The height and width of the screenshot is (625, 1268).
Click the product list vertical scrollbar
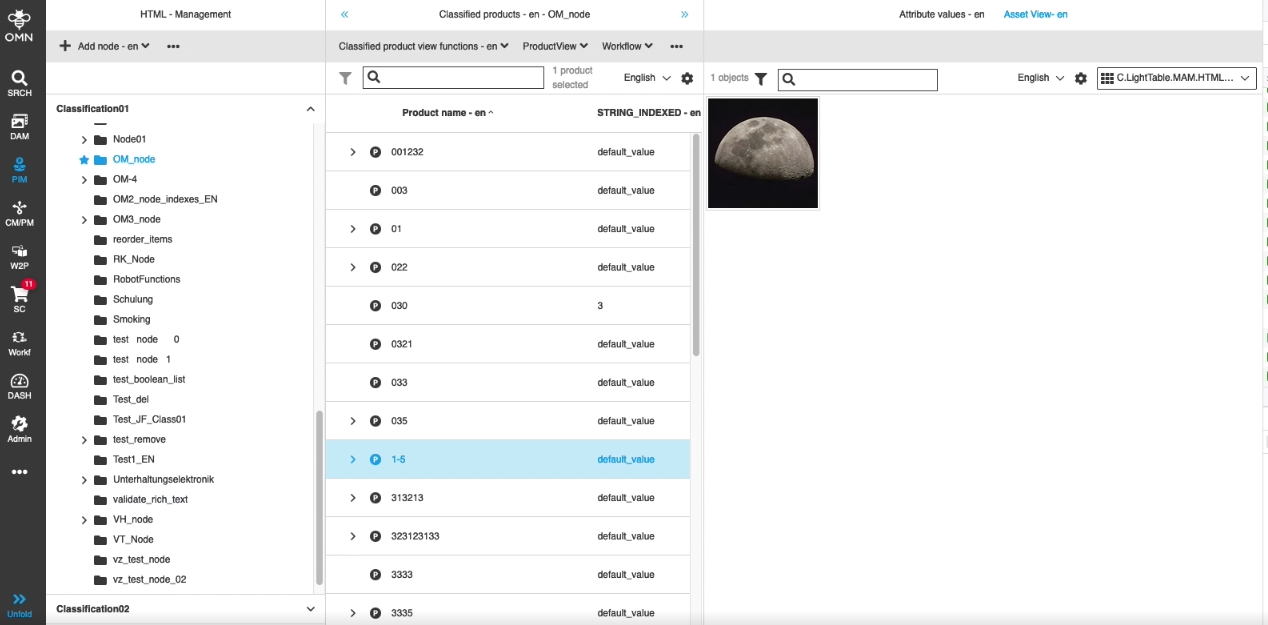pyautogui.click(x=696, y=245)
